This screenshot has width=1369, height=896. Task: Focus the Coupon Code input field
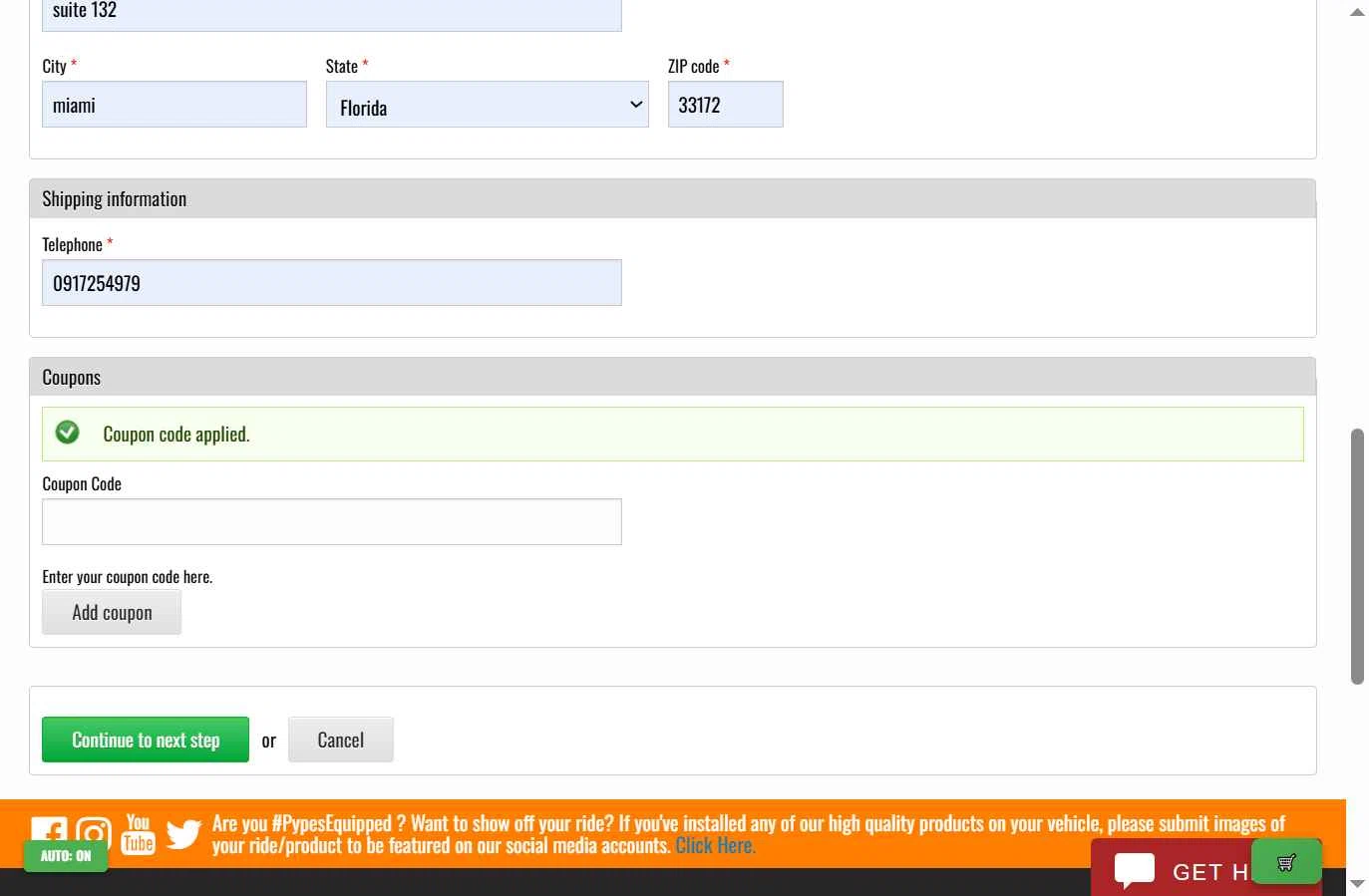(332, 522)
